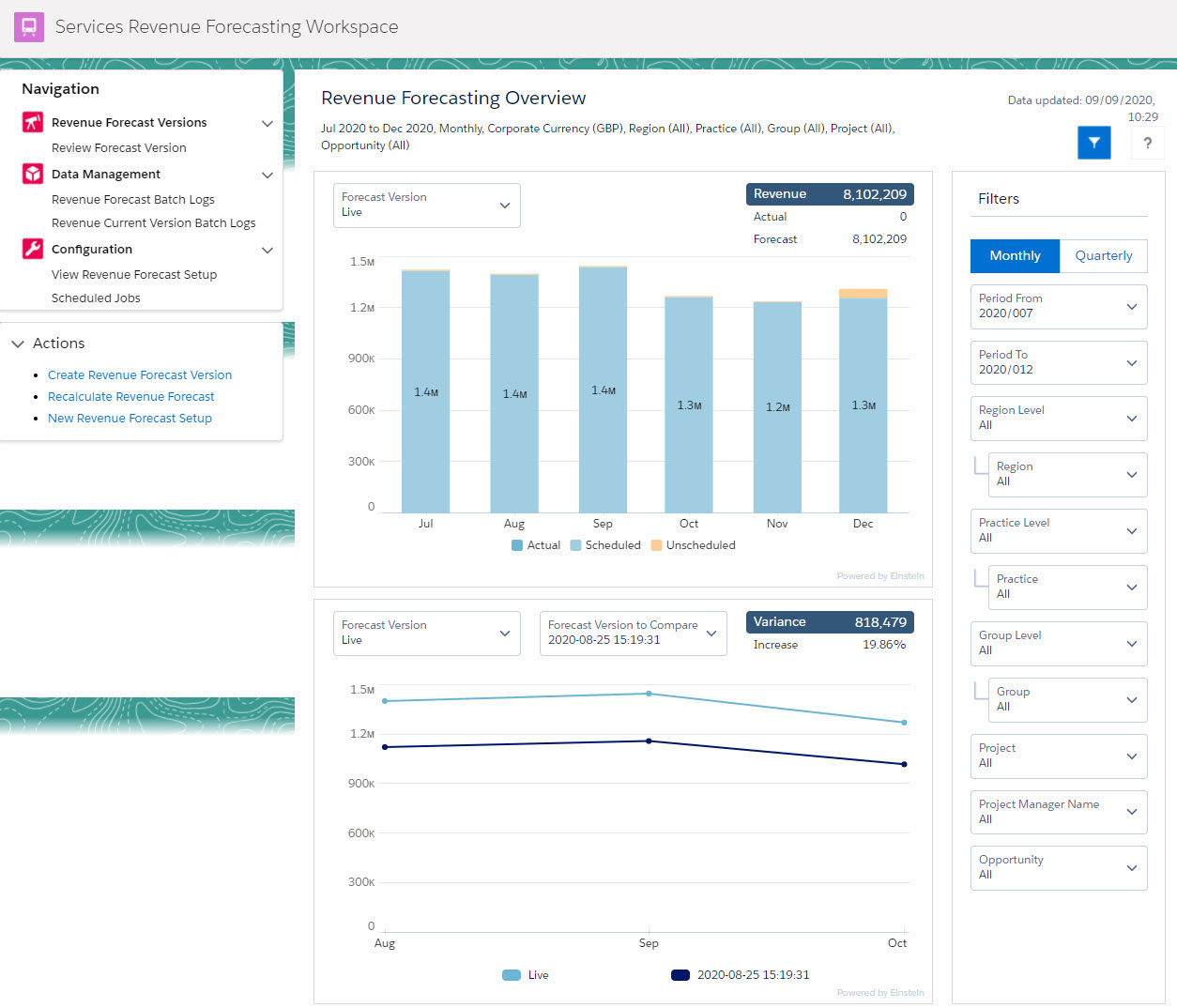Click Recalculate Revenue Forecast link
Screen dimensions: 1177x1008
tap(130, 397)
